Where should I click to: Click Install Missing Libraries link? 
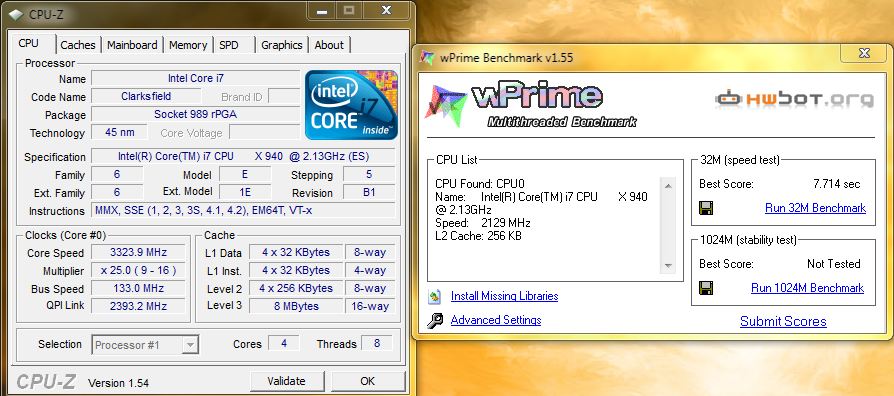(505, 296)
